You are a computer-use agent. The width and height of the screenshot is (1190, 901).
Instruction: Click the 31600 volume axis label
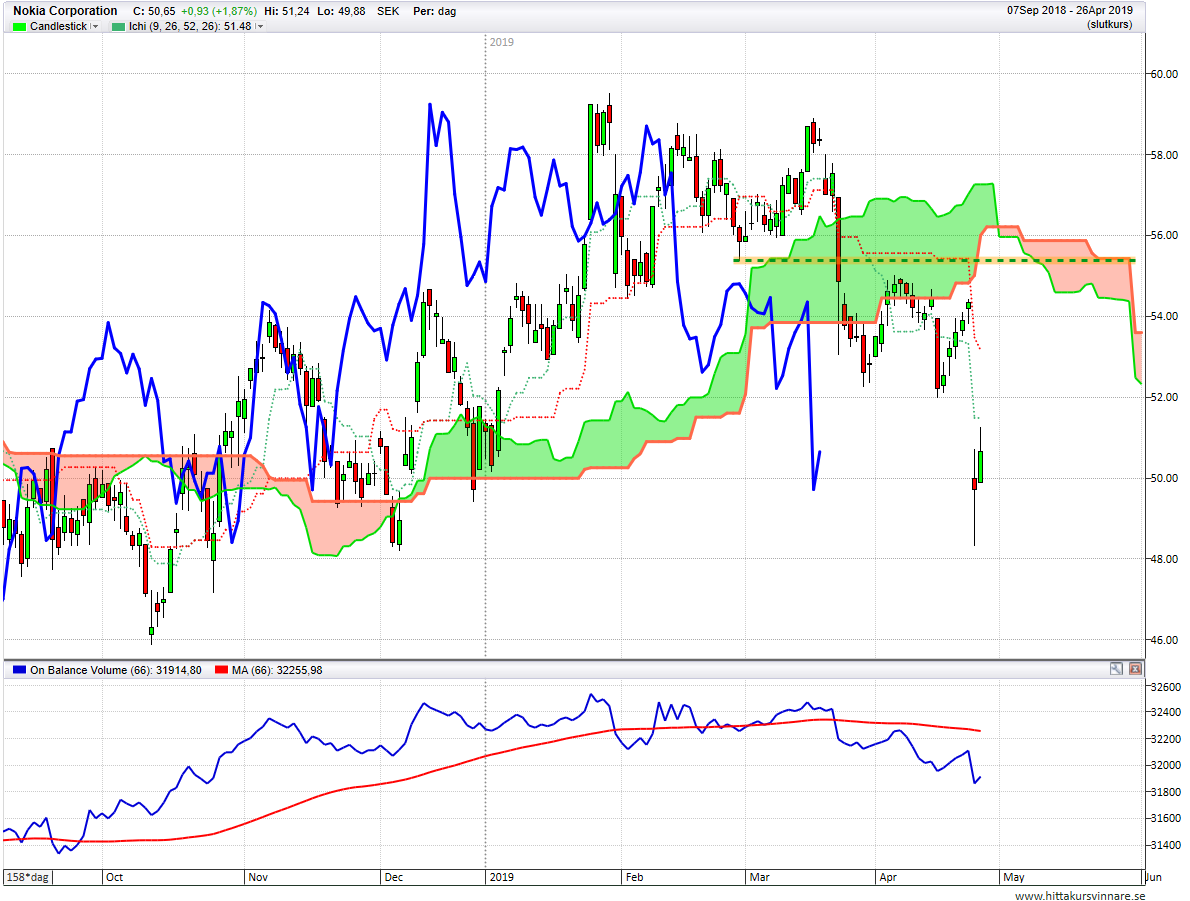click(x=1166, y=818)
